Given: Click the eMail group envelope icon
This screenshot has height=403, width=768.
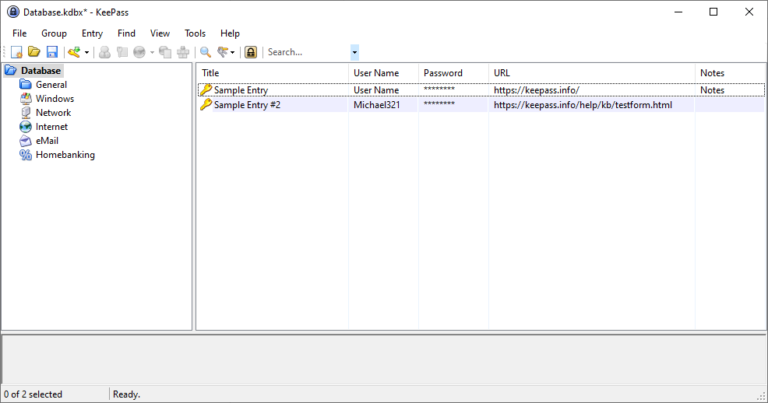Looking at the screenshot, I should [25, 141].
